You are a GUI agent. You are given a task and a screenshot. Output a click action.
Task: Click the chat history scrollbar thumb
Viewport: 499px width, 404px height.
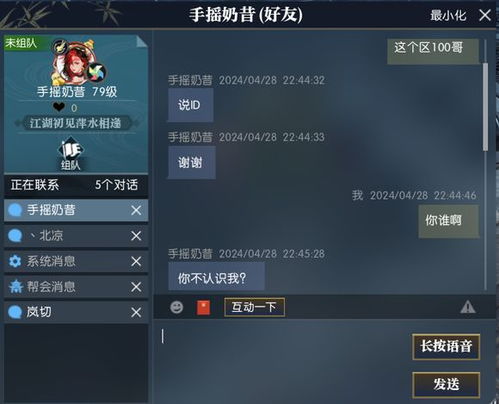pyautogui.click(x=485, y=107)
